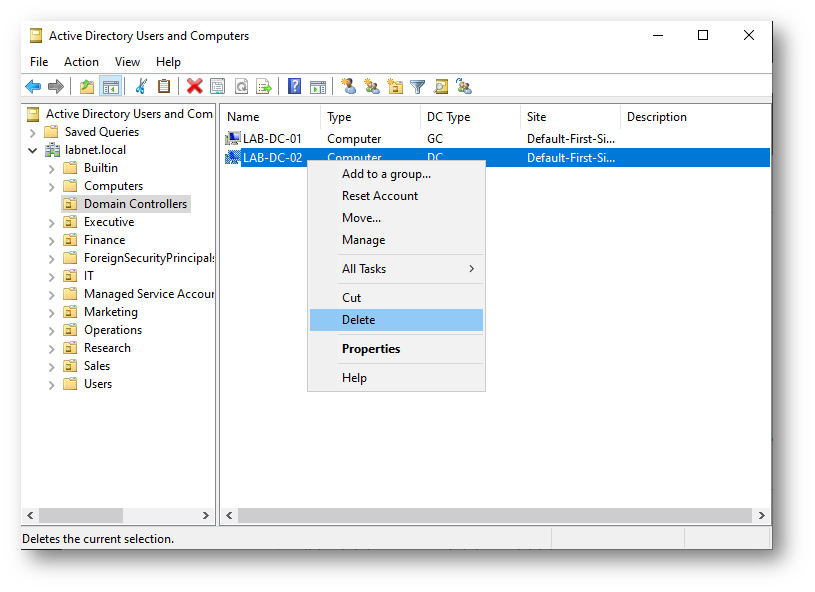
Task: Click the clipboard Paste toolbar icon
Action: 164,86
